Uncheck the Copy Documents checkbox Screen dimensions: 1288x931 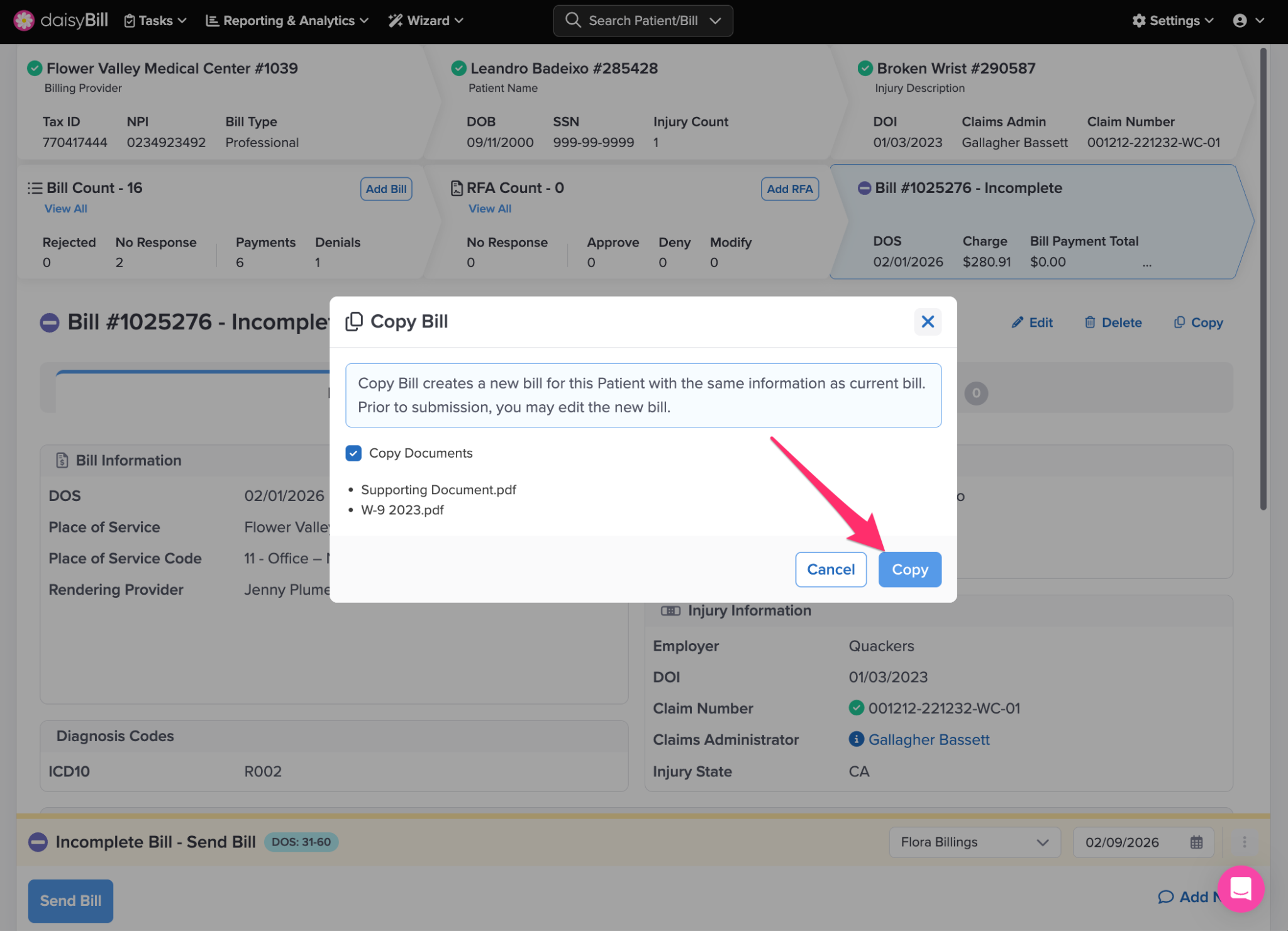click(x=353, y=453)
